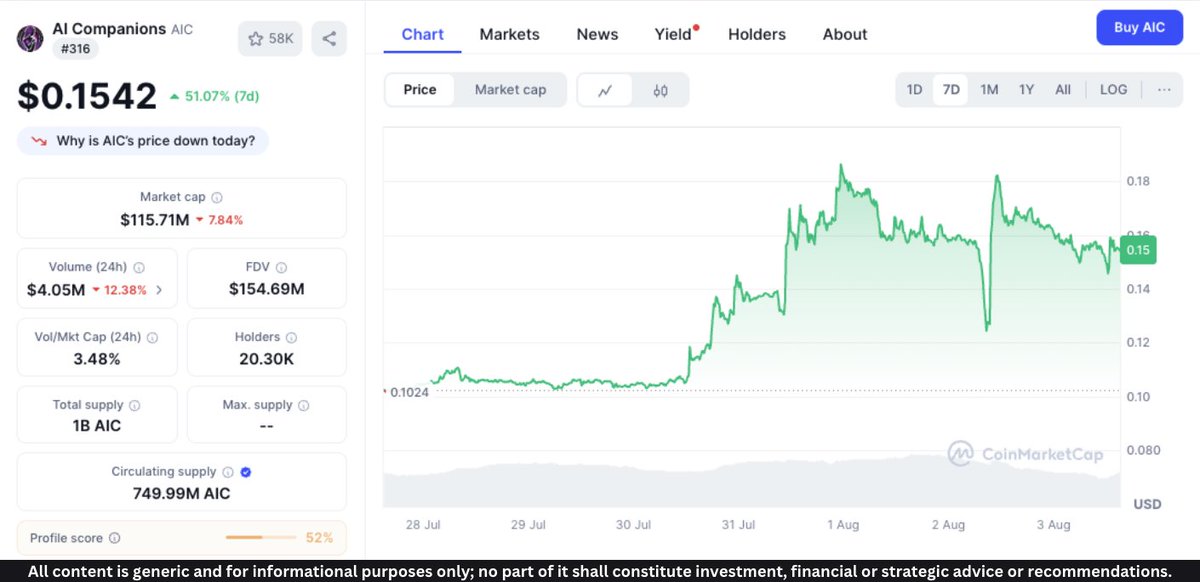Click Why is AIC's price down today
This screenshot has height=582, width=1200.
tap(143, 141)
